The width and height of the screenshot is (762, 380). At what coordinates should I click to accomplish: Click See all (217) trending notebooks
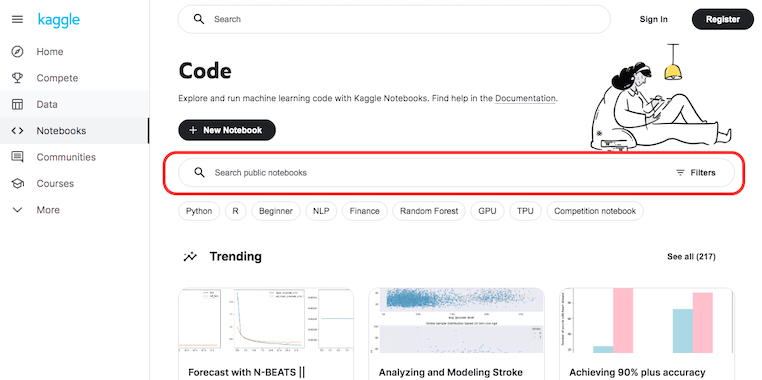tap(691, 257)
